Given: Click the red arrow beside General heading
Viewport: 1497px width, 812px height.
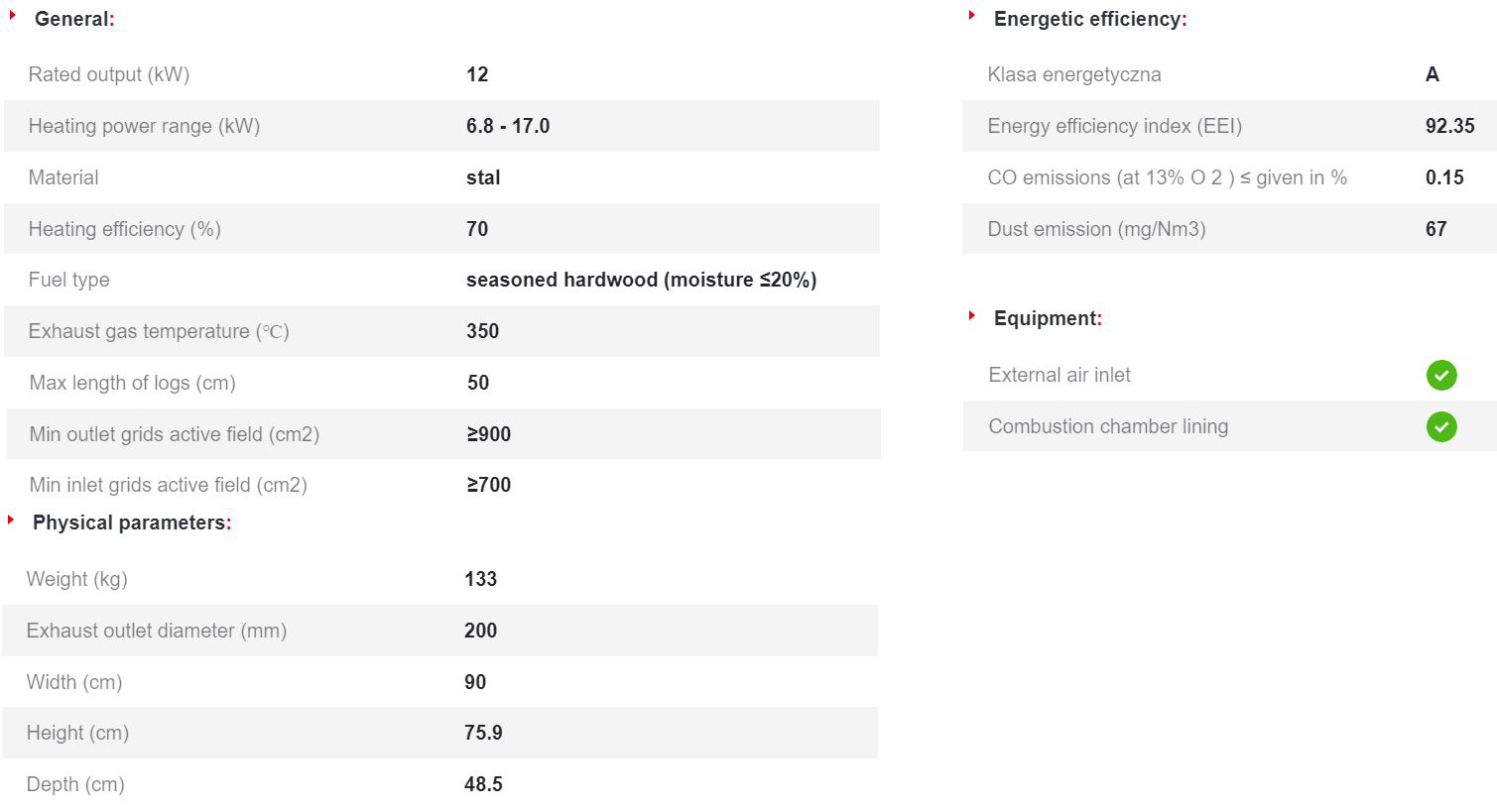Looking at the screenshot, I should tap(13, 15).
